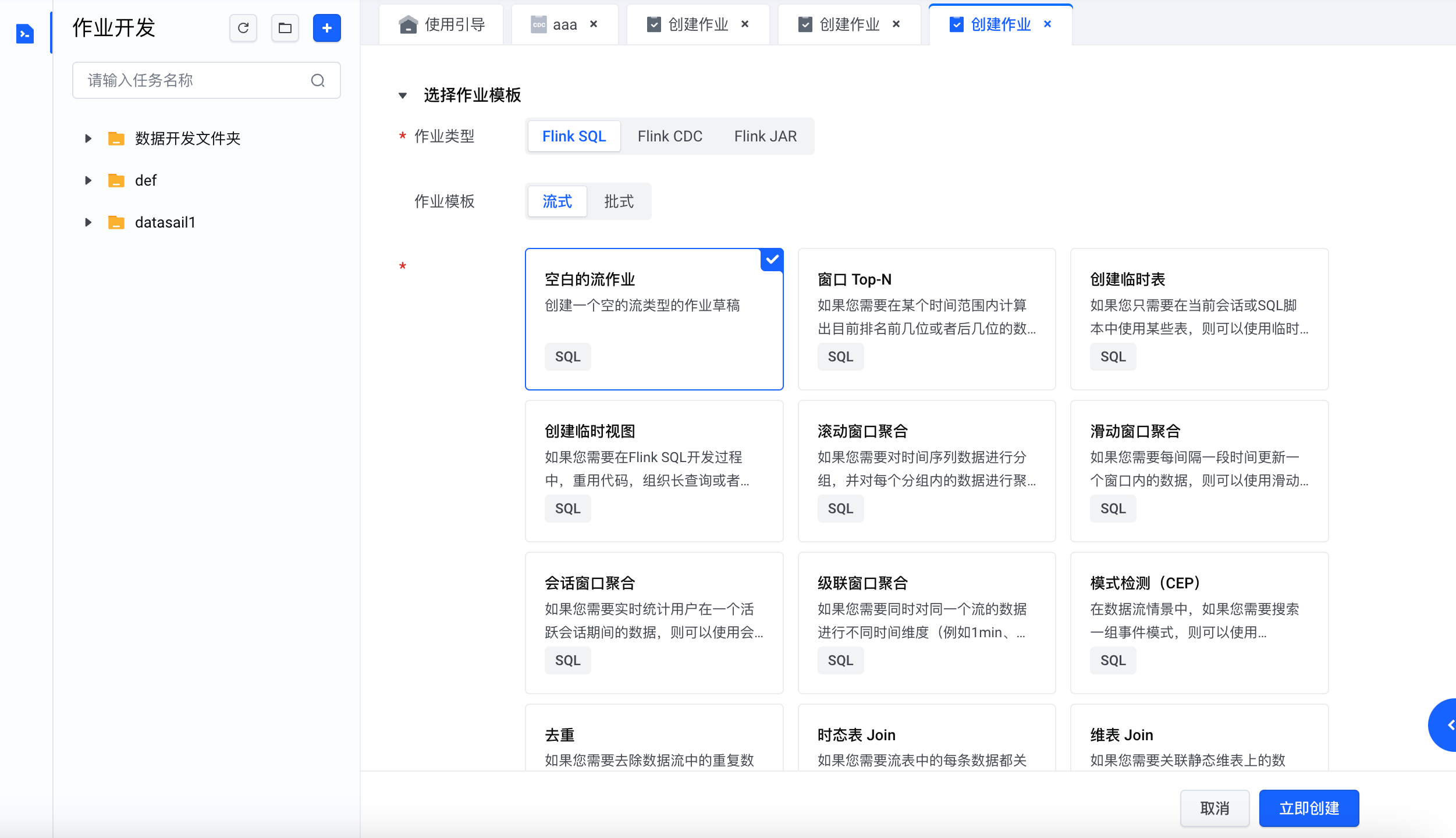Click the def folder icon
This screenshot has height=838, width=1456.
(x=116, y=180)
